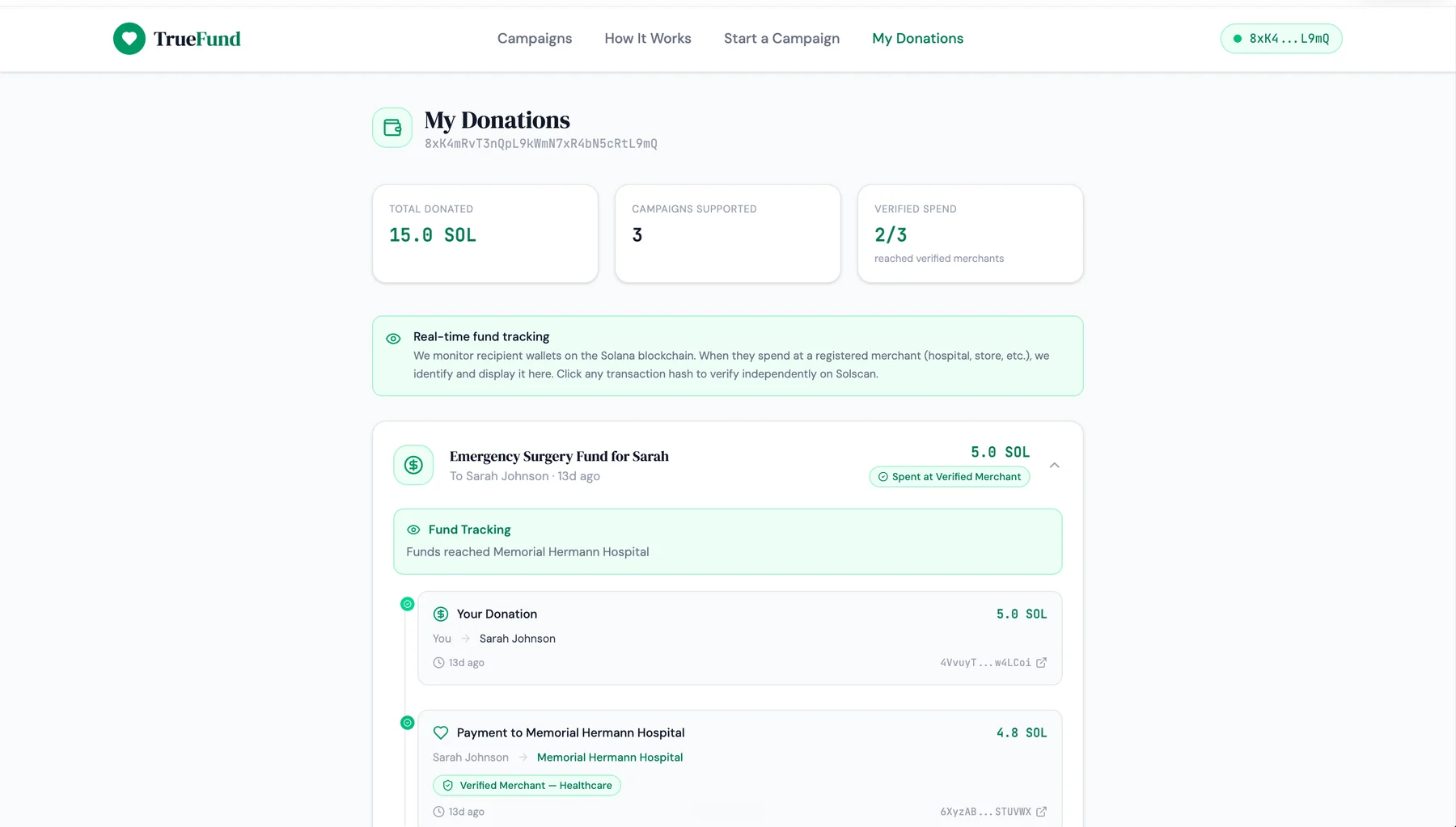Click the 5.0 SOL amount in Your Donation
Viewport: 1456px width, 827px height.
point(1022,614)
